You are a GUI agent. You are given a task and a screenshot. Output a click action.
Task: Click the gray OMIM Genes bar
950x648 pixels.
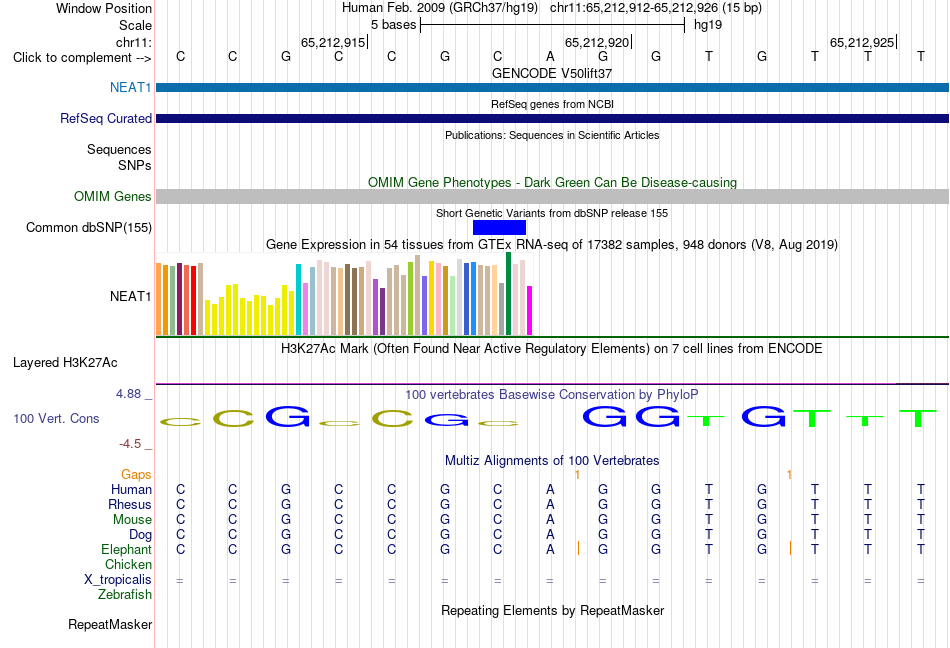552,196
